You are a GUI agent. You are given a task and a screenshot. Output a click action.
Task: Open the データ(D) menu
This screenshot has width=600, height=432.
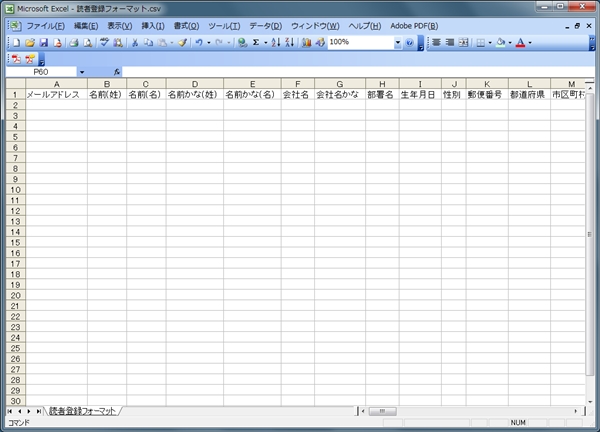(x=266, y=26)
